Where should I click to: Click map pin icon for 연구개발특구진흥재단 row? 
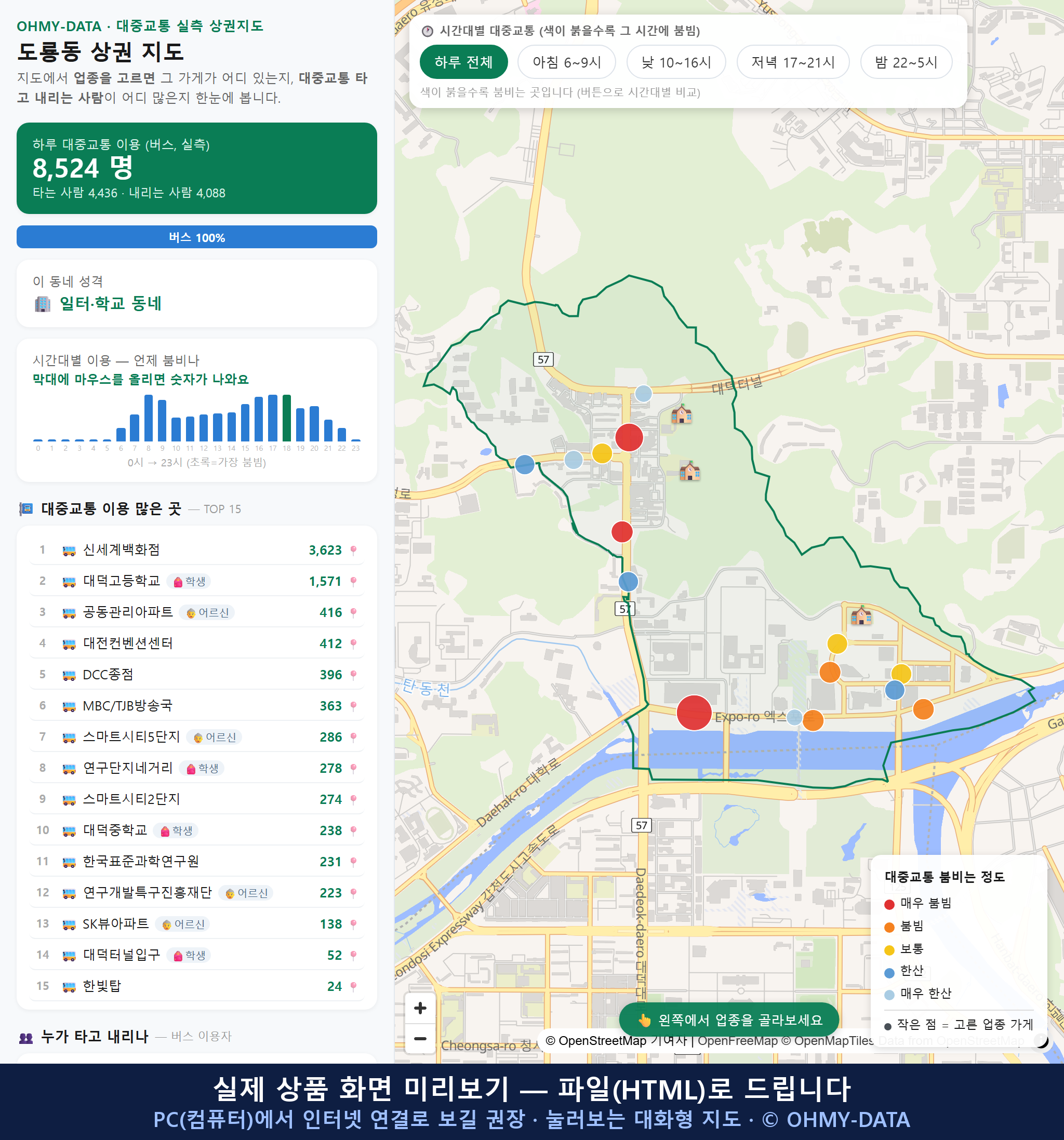pyautogui.click(x=353, y=893)
